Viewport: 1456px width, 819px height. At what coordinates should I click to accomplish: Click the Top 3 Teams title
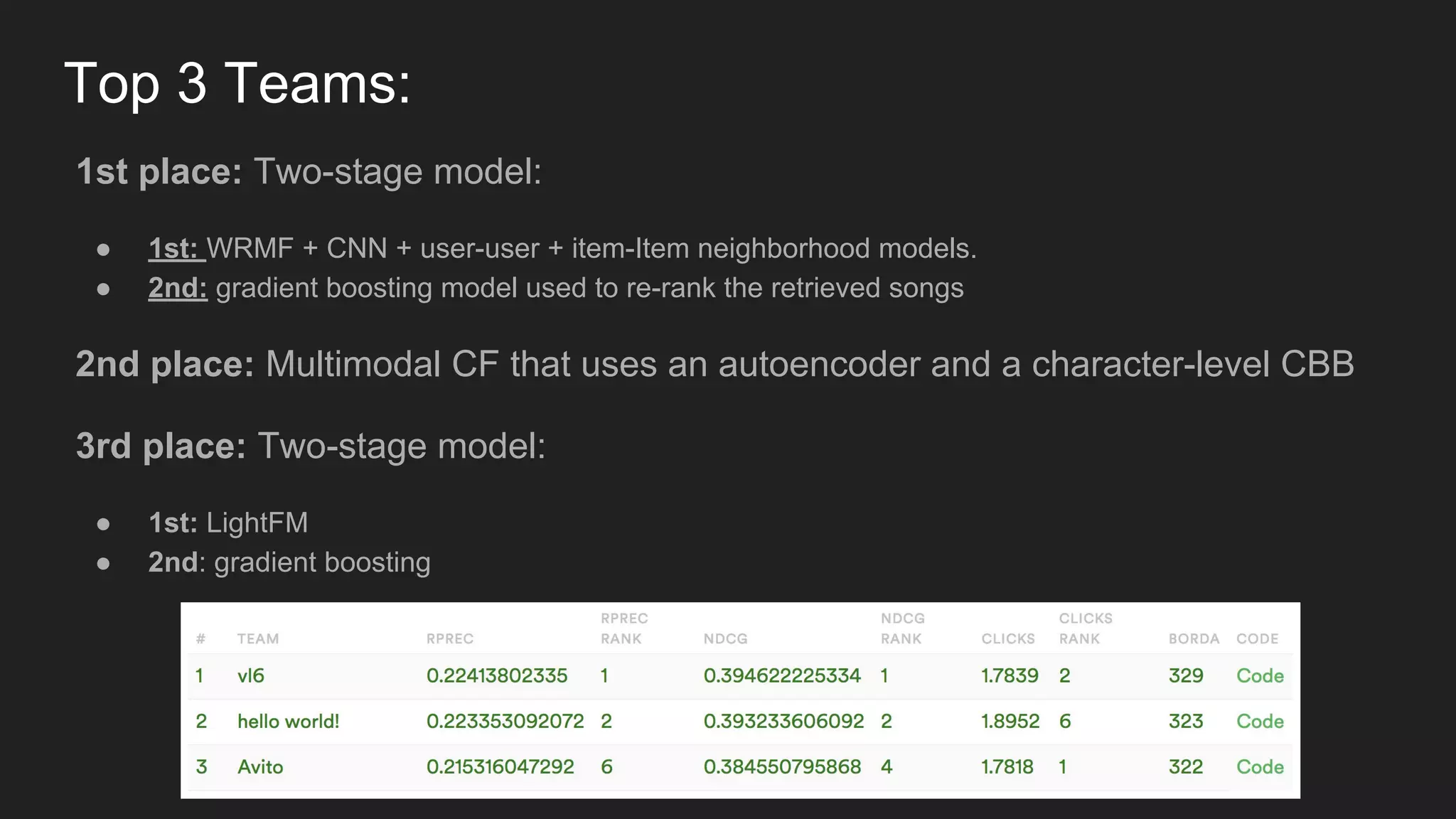(x=237, y=83)
